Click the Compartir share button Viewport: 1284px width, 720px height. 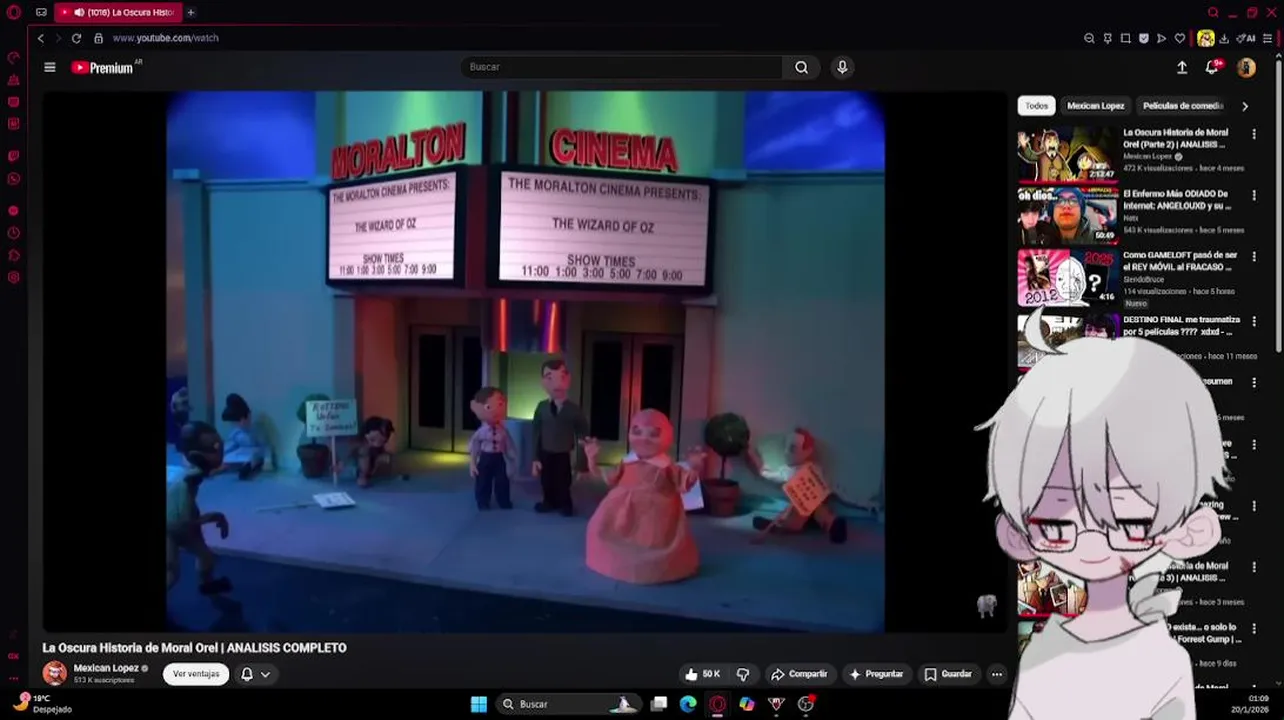[799, 674]
